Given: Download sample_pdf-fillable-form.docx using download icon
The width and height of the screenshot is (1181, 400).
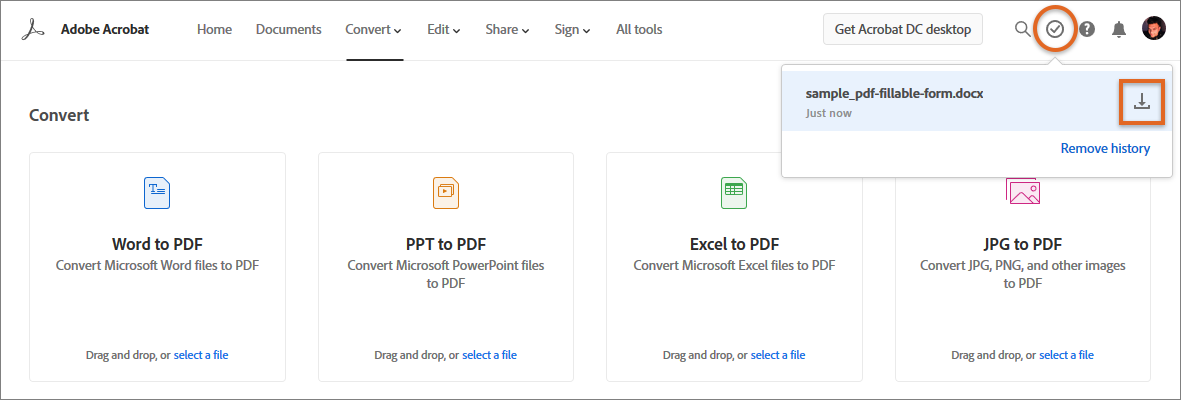Looking at the screenshot, I should tap(1141, 101).
